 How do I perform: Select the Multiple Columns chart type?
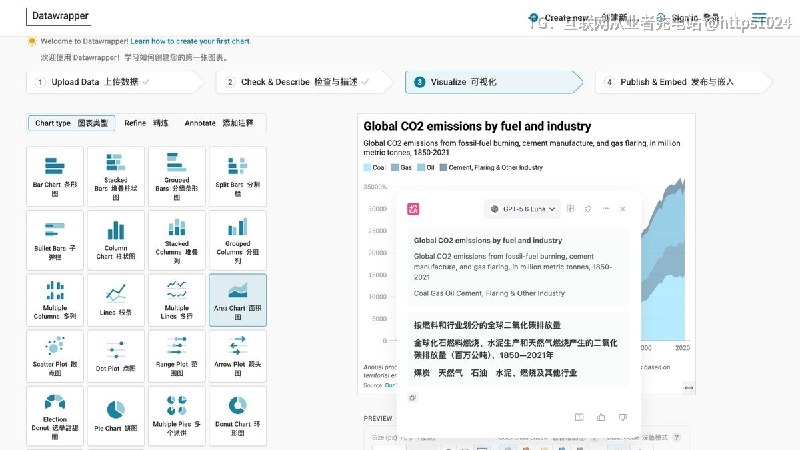click(x=55, y=300)
